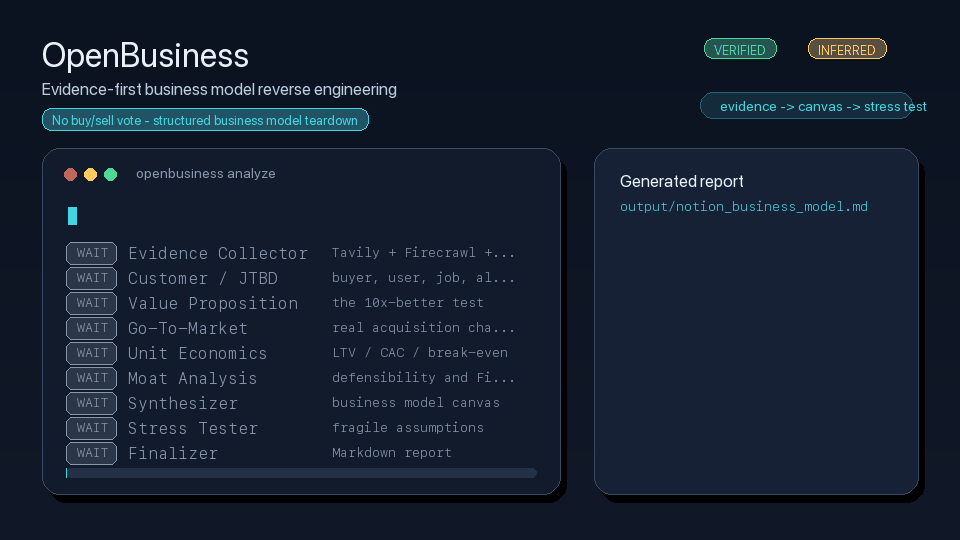Click the pipeline progress bar
The image size is (960, 540).
(x=301, y=473)
